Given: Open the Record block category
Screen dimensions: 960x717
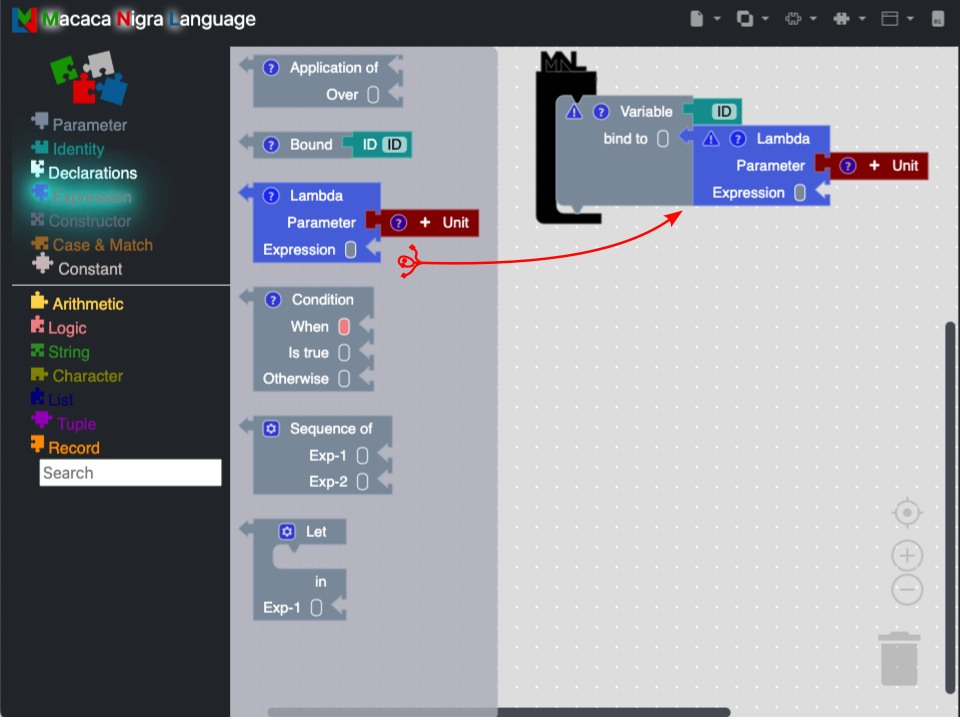Looking at the screenshot, I should pyautogui.click(x=76, y=448).
